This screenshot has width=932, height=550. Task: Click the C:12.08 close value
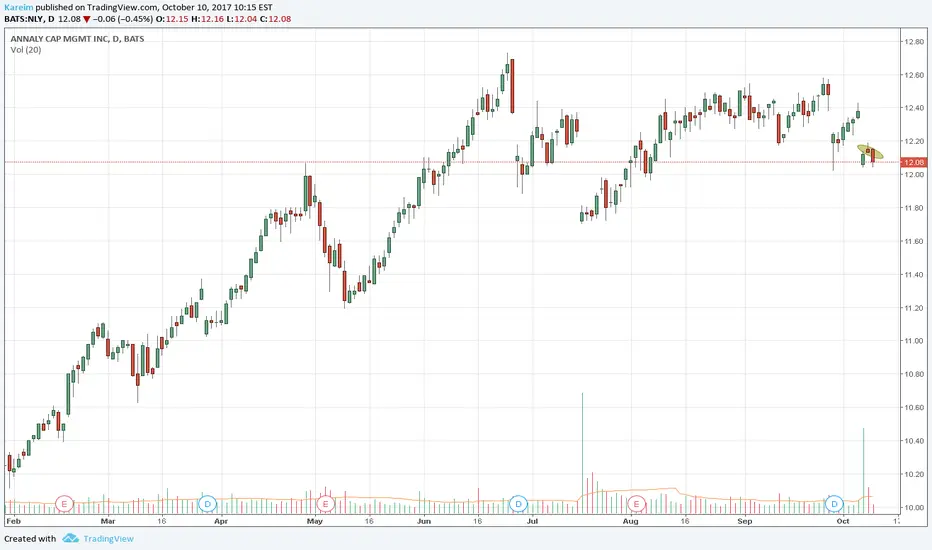click(275, 19)
